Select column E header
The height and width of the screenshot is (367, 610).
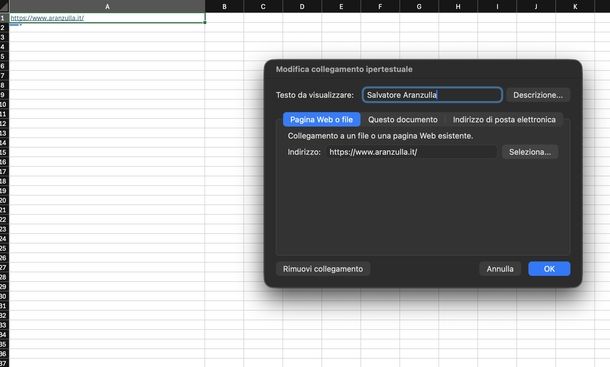[x=341, y=6]
